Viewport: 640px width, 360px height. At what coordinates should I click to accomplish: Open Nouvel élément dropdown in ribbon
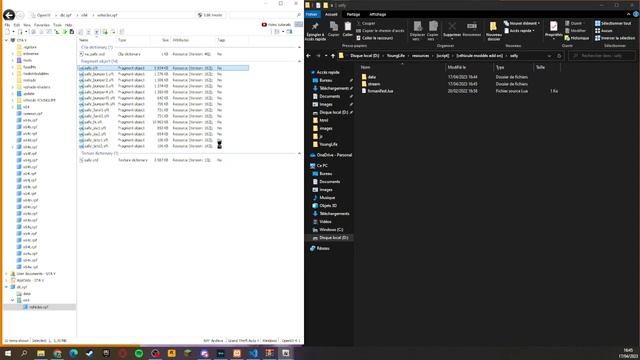tap(522, 23)
